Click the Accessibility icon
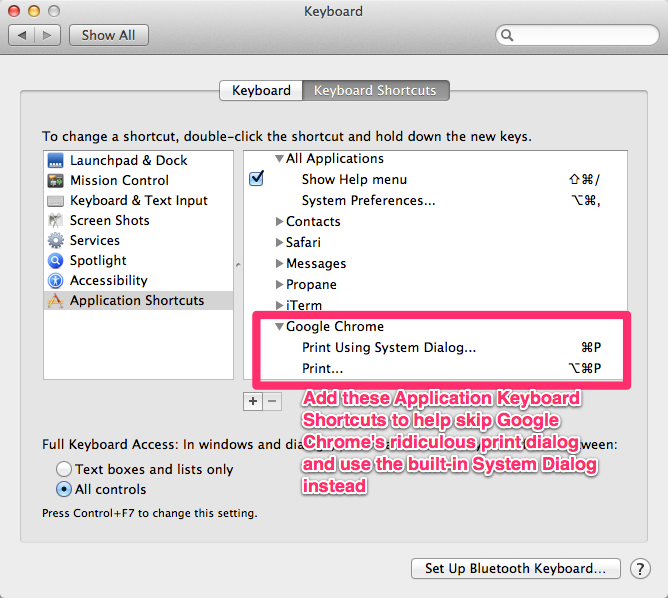 pyautogui.click(x=55, y=281)
